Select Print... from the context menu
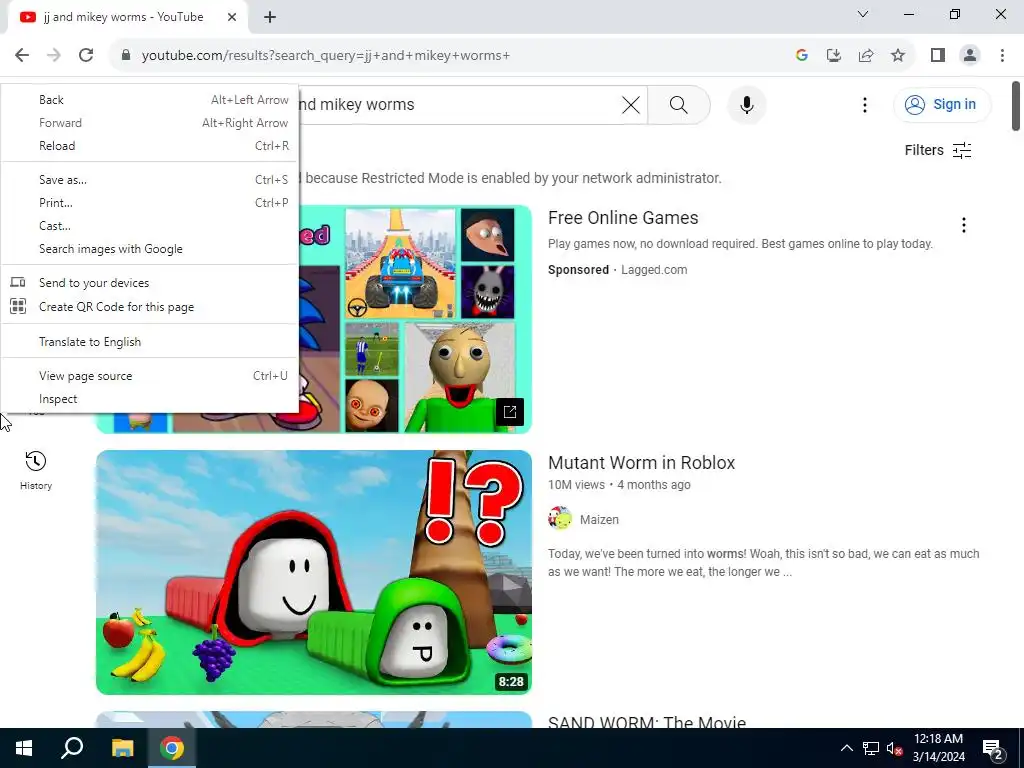The width and height of the screenshot is (1024, 768). (x=150, y=202)
